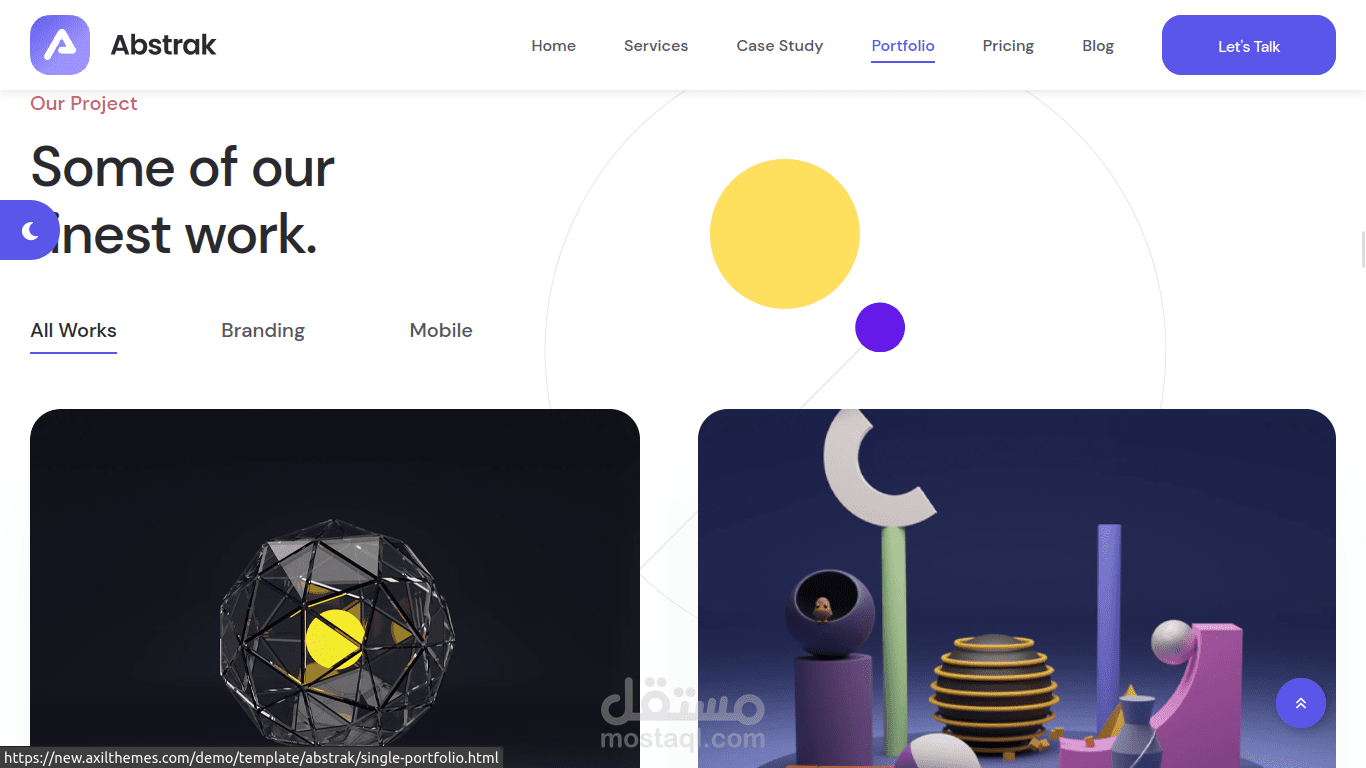Open the Pricing page link
This screenshot has width=1366, height=768.
coord(1008,46)
